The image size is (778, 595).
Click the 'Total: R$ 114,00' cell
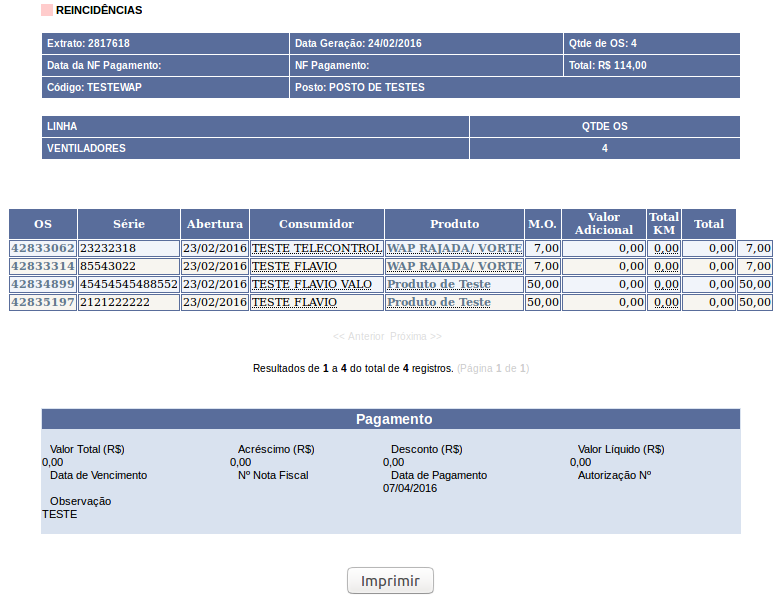click(652, 66)
